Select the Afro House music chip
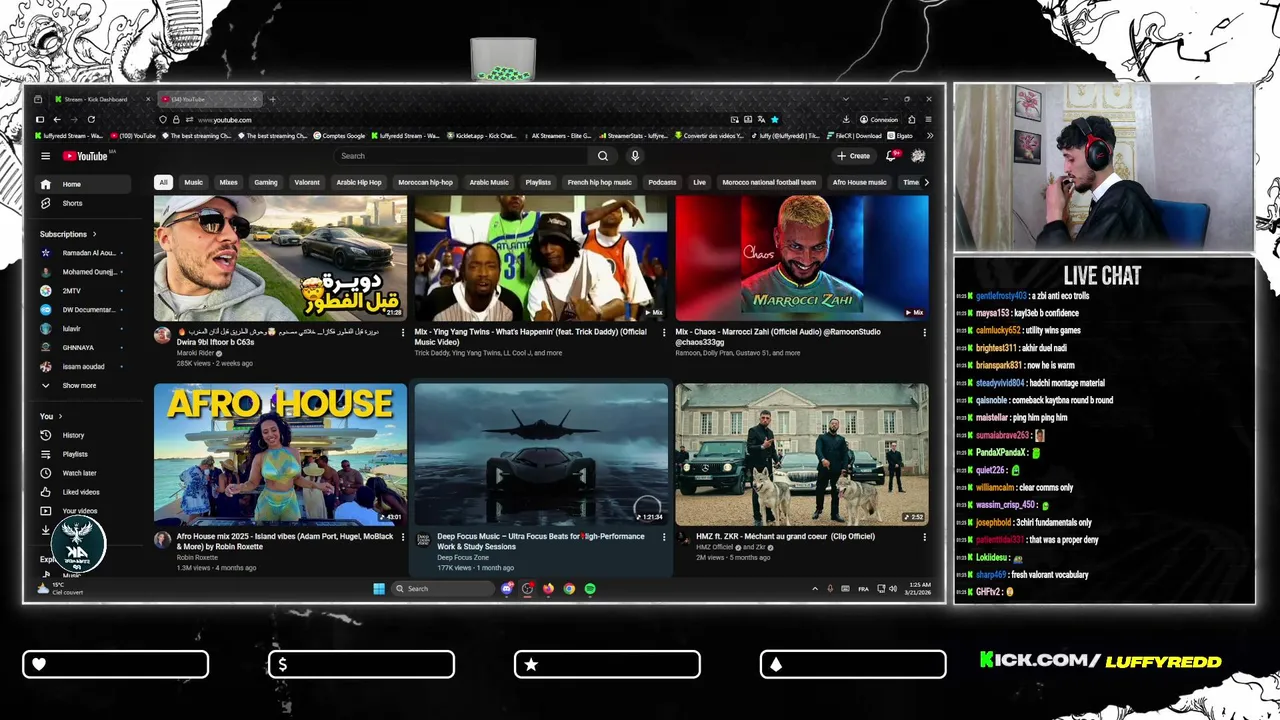The width and height of the screenshot is (1280, 720). (x=860, y=182)
